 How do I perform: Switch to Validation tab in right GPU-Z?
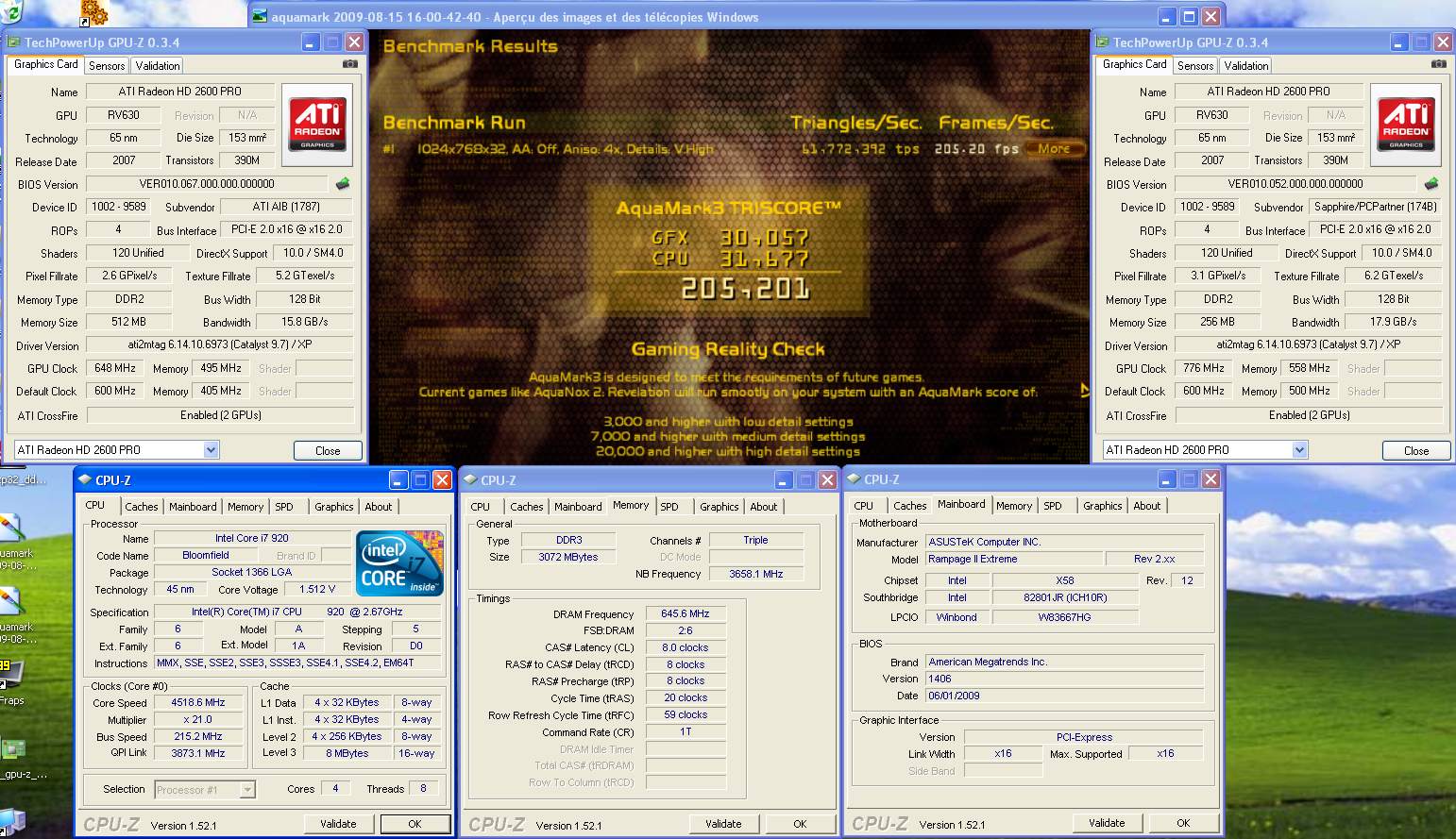(1246, 66)
